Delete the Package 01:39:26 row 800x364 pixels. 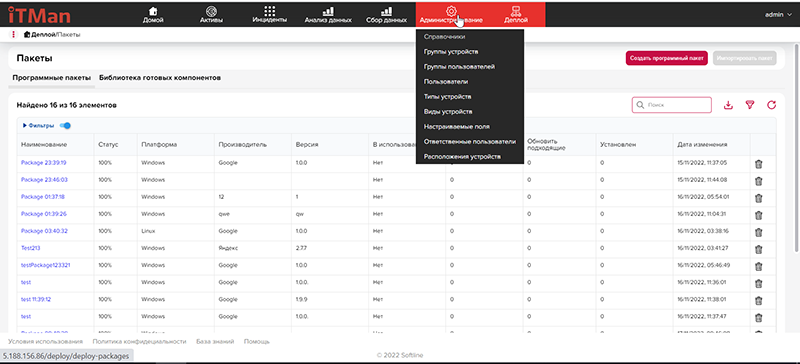(758, 215)
